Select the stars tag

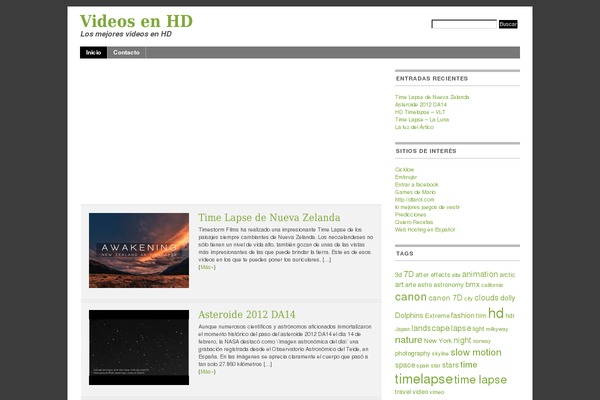(x=450, y=365)
